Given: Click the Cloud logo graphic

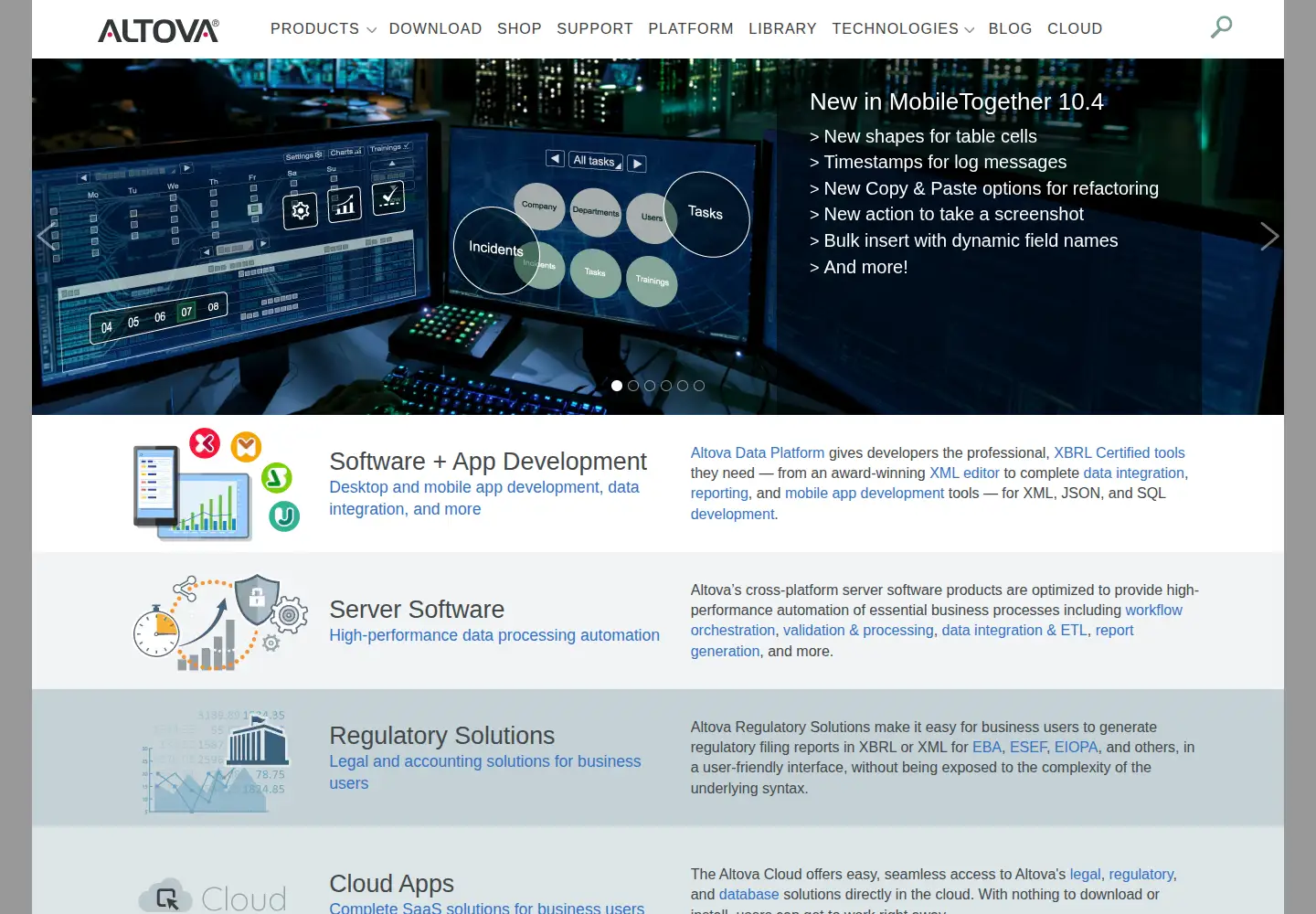Looking at the screenshot, I should [x=213, y=897].
